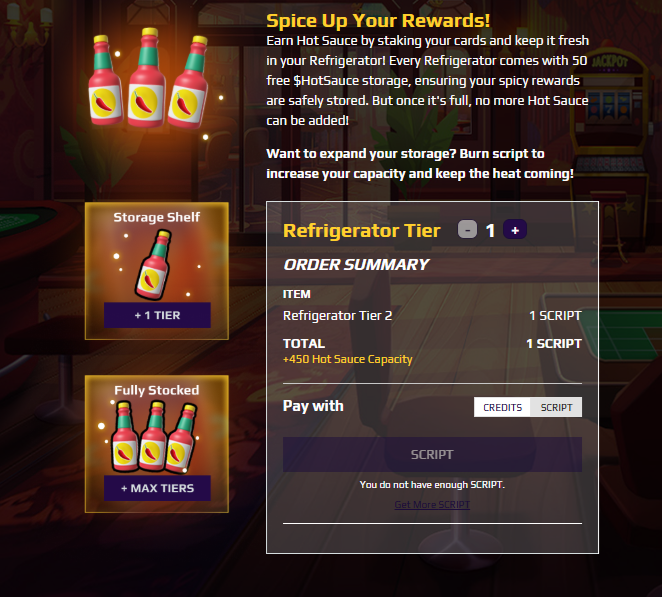Click the three hot sauce bottles header image
662x597 pixels.
148,79
